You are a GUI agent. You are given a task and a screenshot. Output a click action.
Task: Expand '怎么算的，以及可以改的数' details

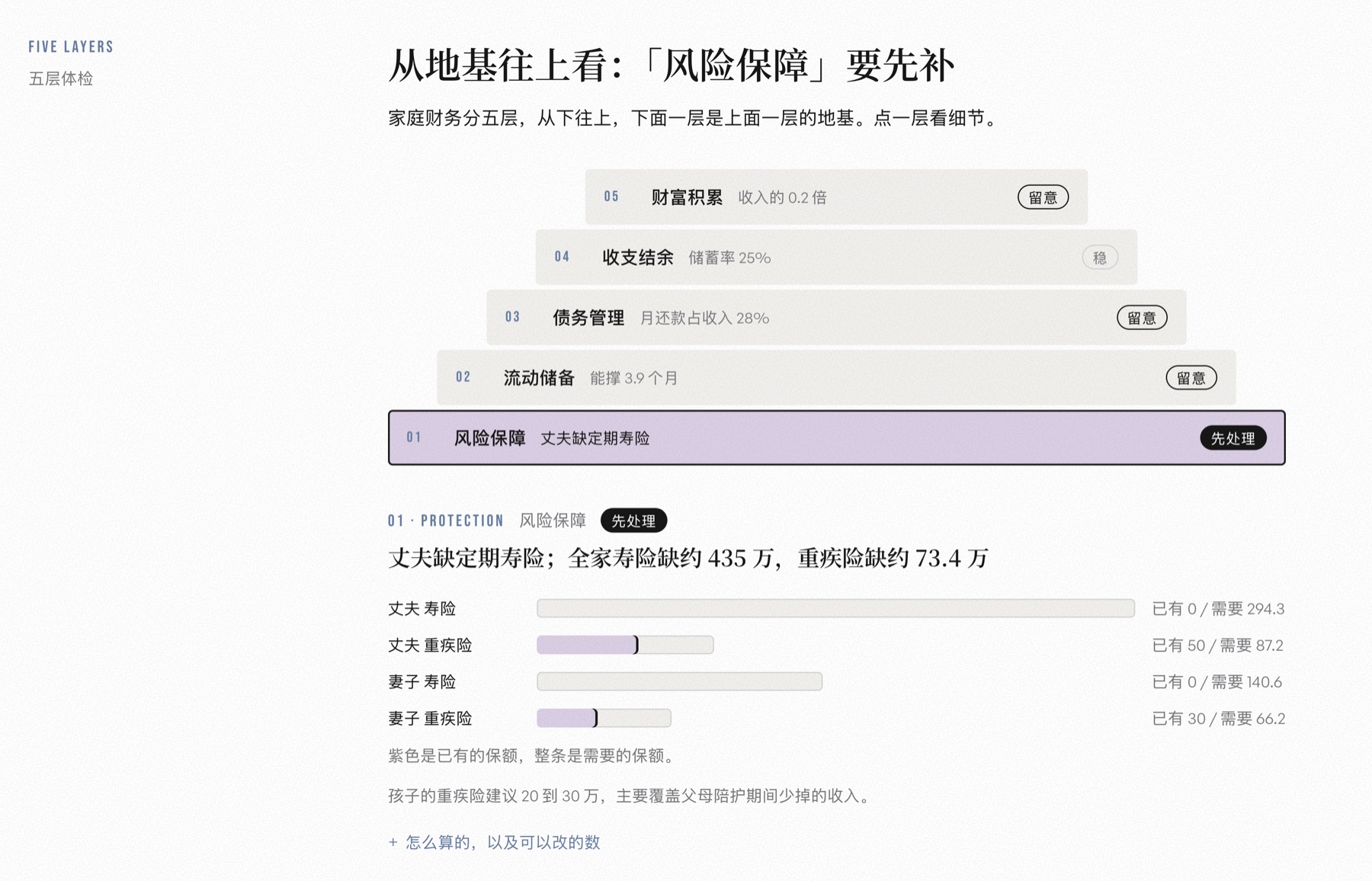pyautogui.click(x=494, y=842)
